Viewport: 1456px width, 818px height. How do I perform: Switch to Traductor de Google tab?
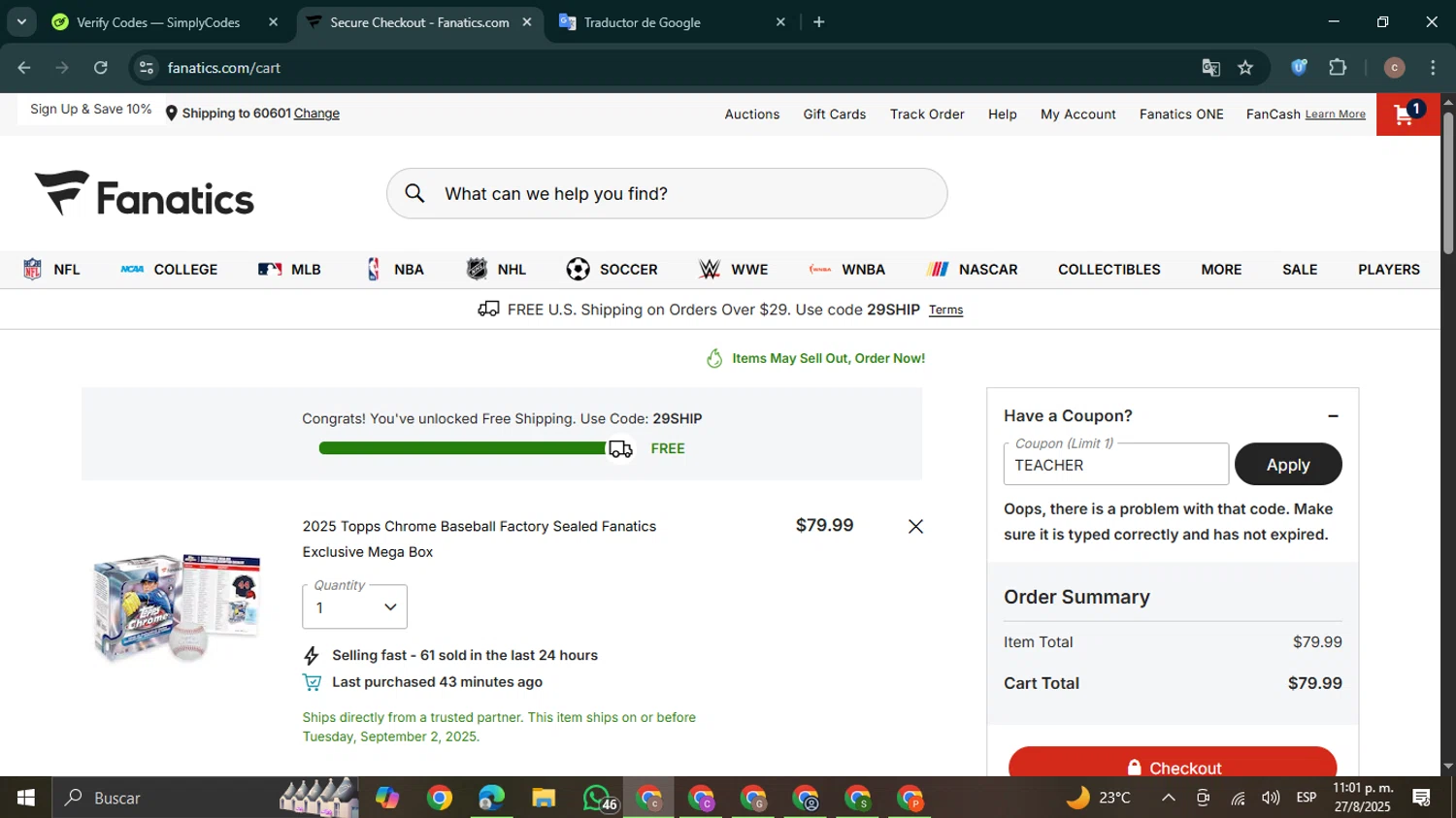click(672, 21)
